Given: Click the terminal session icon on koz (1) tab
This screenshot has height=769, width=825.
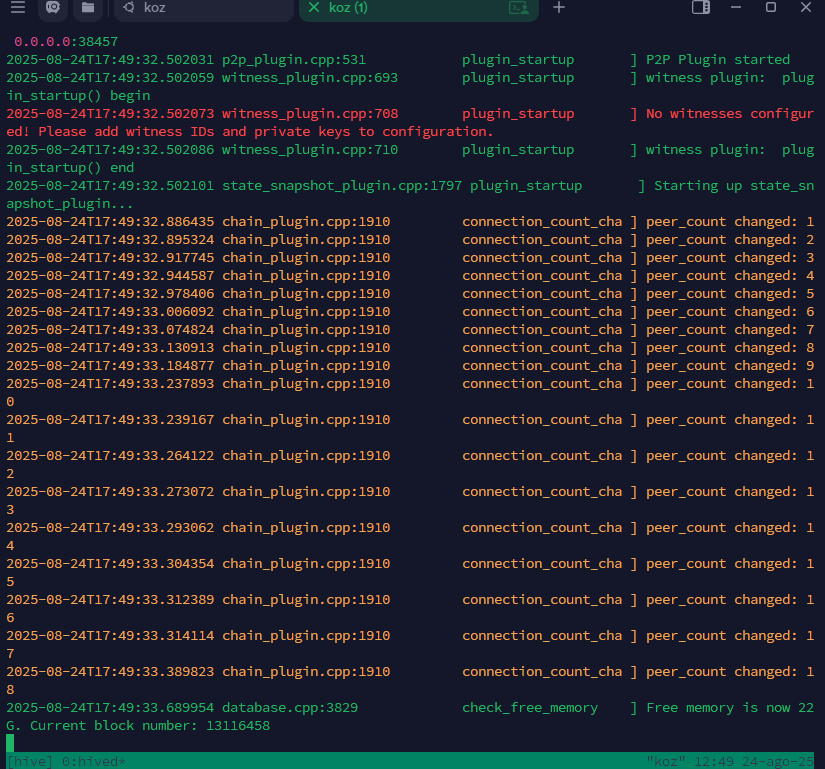Looking at the screenshot, I should pos(519,8).
